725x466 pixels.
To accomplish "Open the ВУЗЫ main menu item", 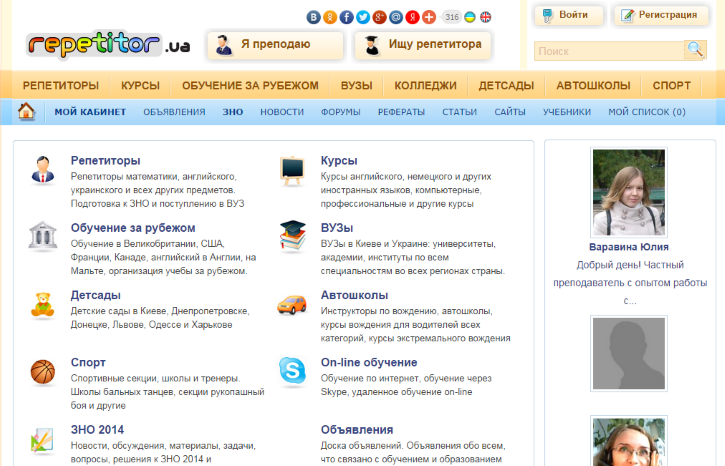I will [x=356, y=86].
